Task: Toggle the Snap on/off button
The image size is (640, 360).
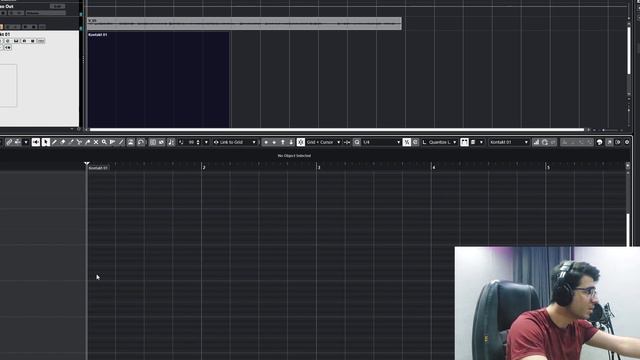Action: (301, 142)
